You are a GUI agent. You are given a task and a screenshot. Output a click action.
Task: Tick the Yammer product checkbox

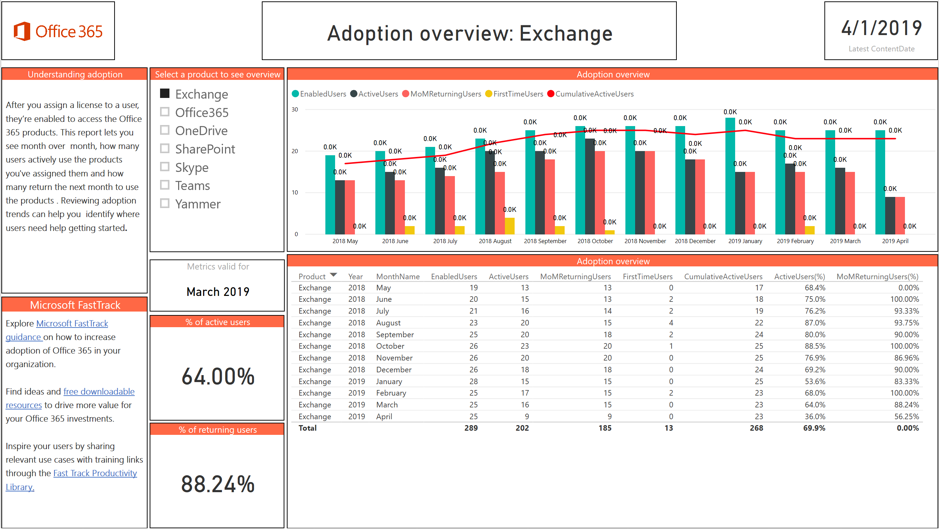165,204
